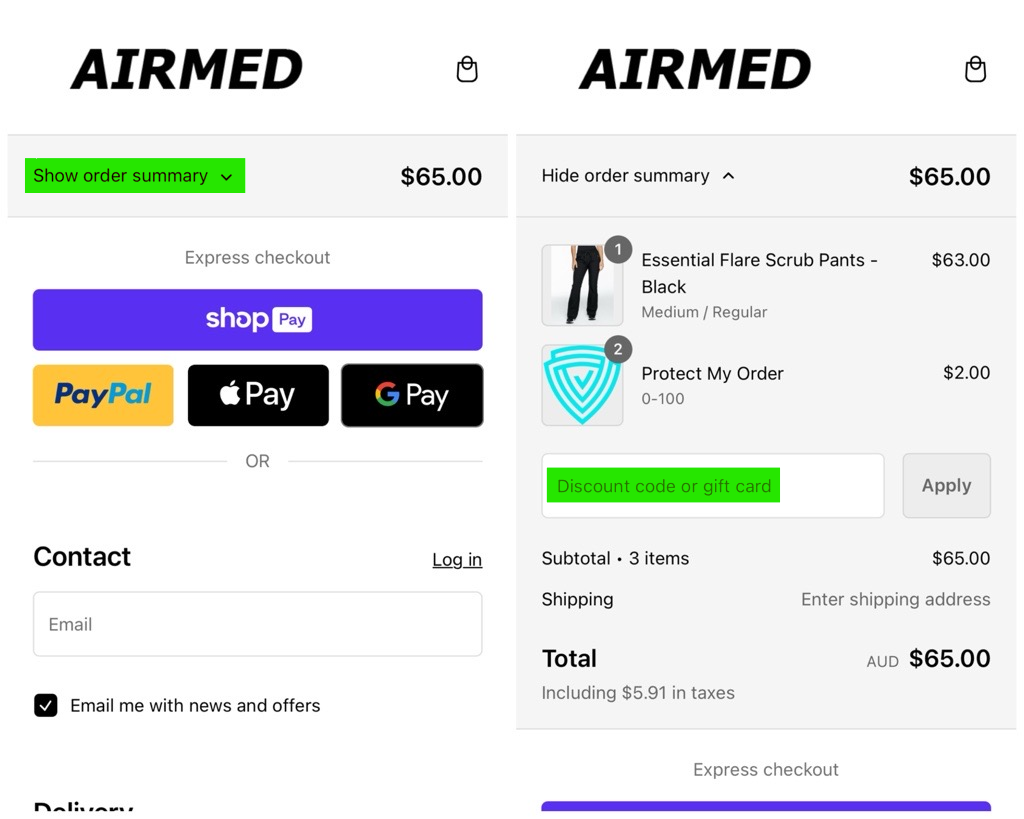This screenshot has height=819, width=1024.
Task: Click the AIRMED logo on left screen
Action: tap(187, 69)
